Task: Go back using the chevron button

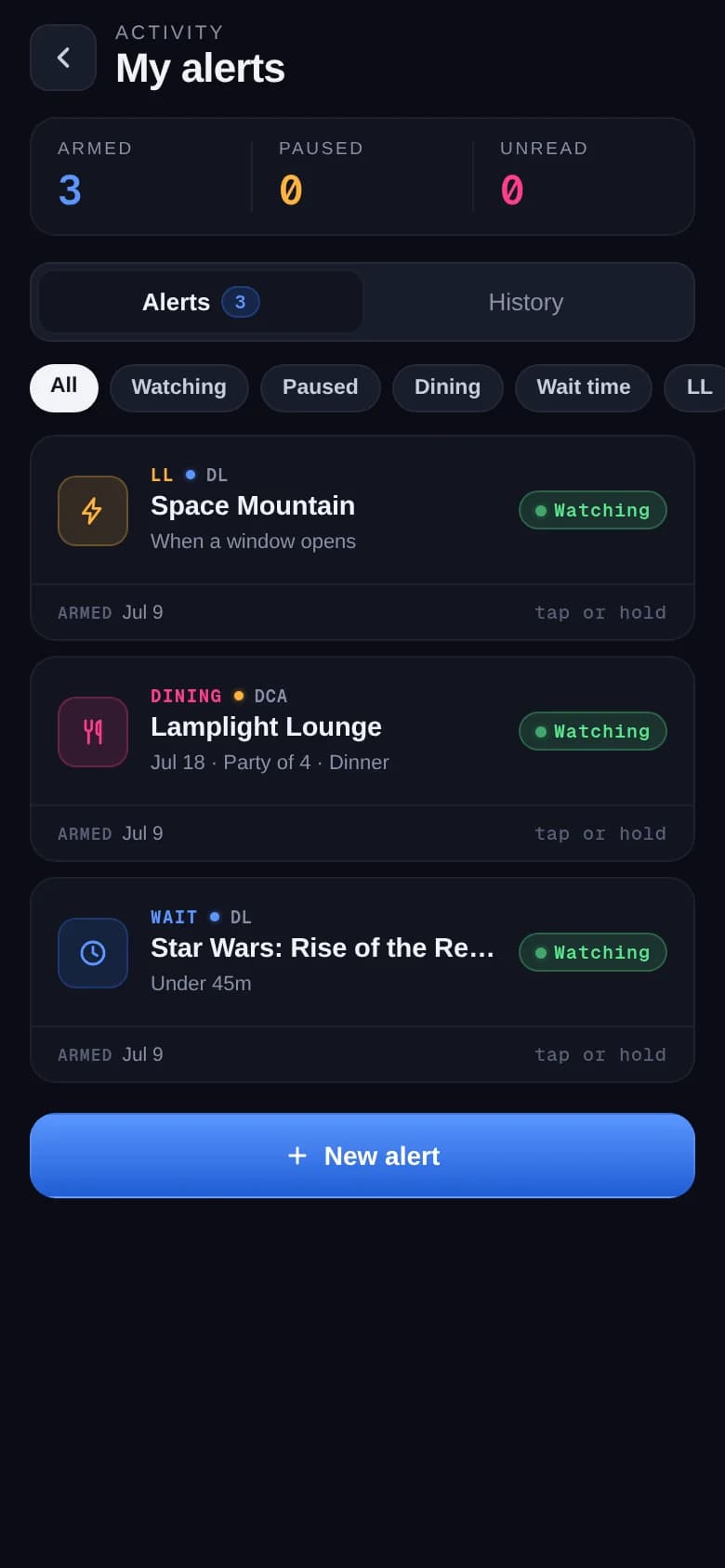Action: pyautogui.click(x=63, y=58)
